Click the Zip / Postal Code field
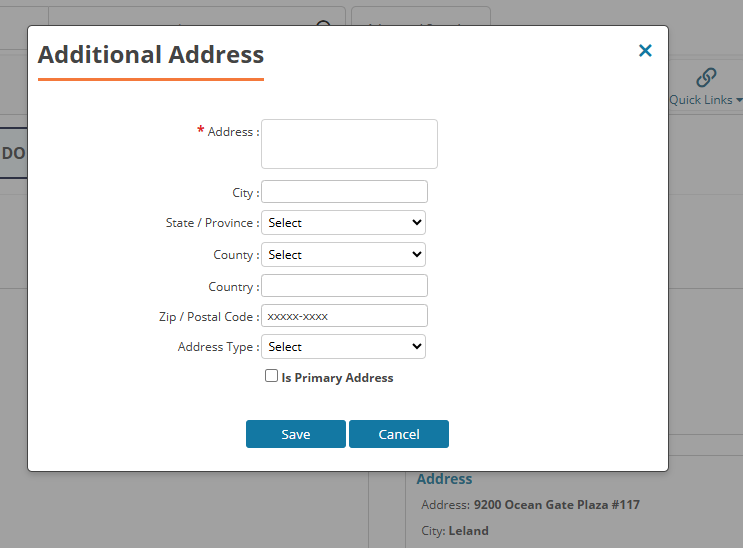 point(344,316)
